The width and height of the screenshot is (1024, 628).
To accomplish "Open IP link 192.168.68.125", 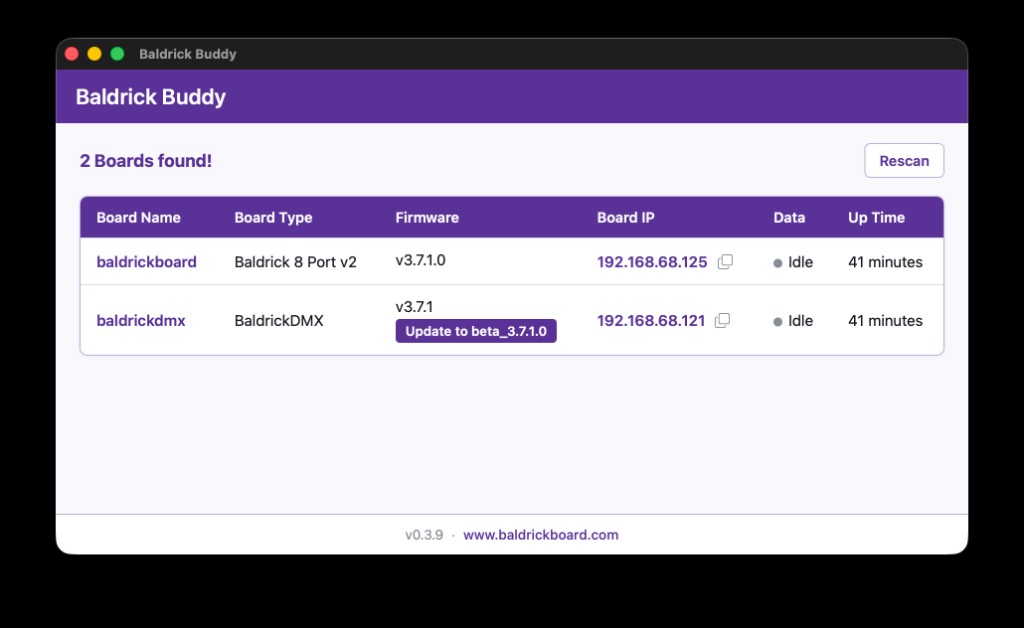I will 652,262.
